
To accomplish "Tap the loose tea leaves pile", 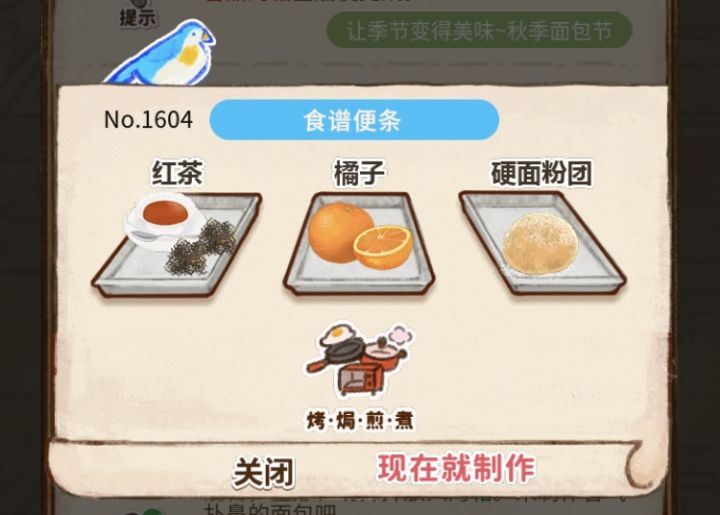I will coord(201,247).
